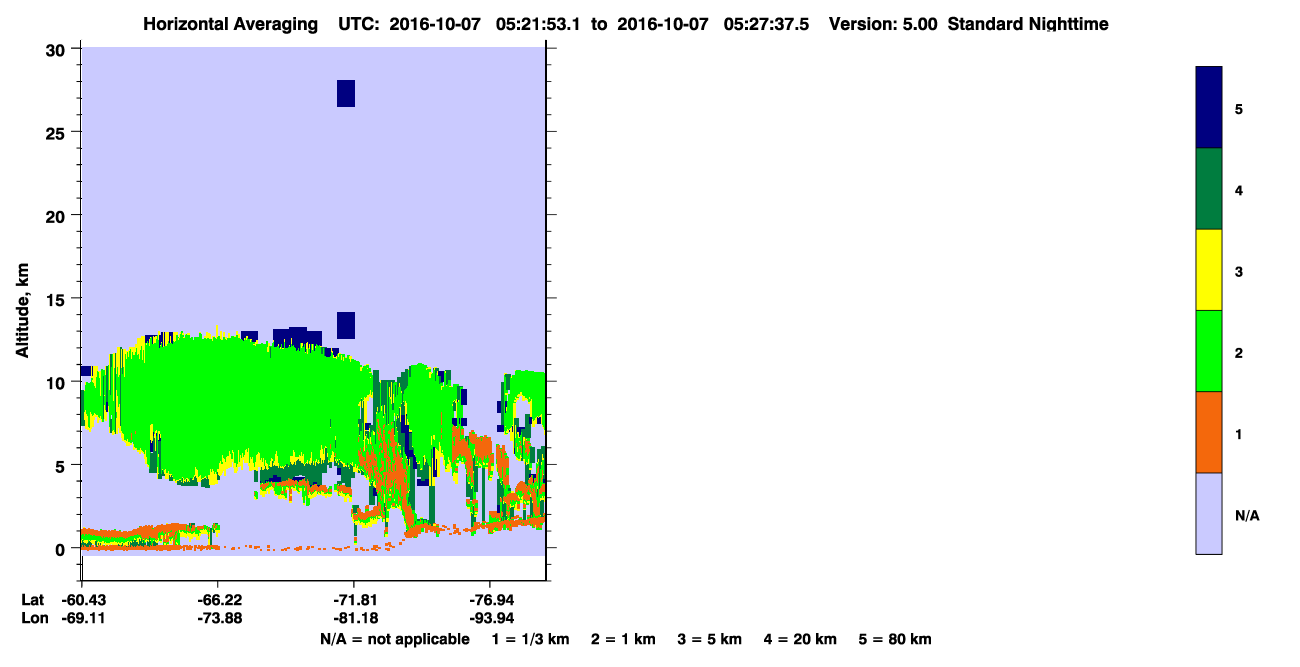This screenshot has width=1300, height=667.
Task: Click latitude value '-76.94'
Action: (x=490, y=600)
